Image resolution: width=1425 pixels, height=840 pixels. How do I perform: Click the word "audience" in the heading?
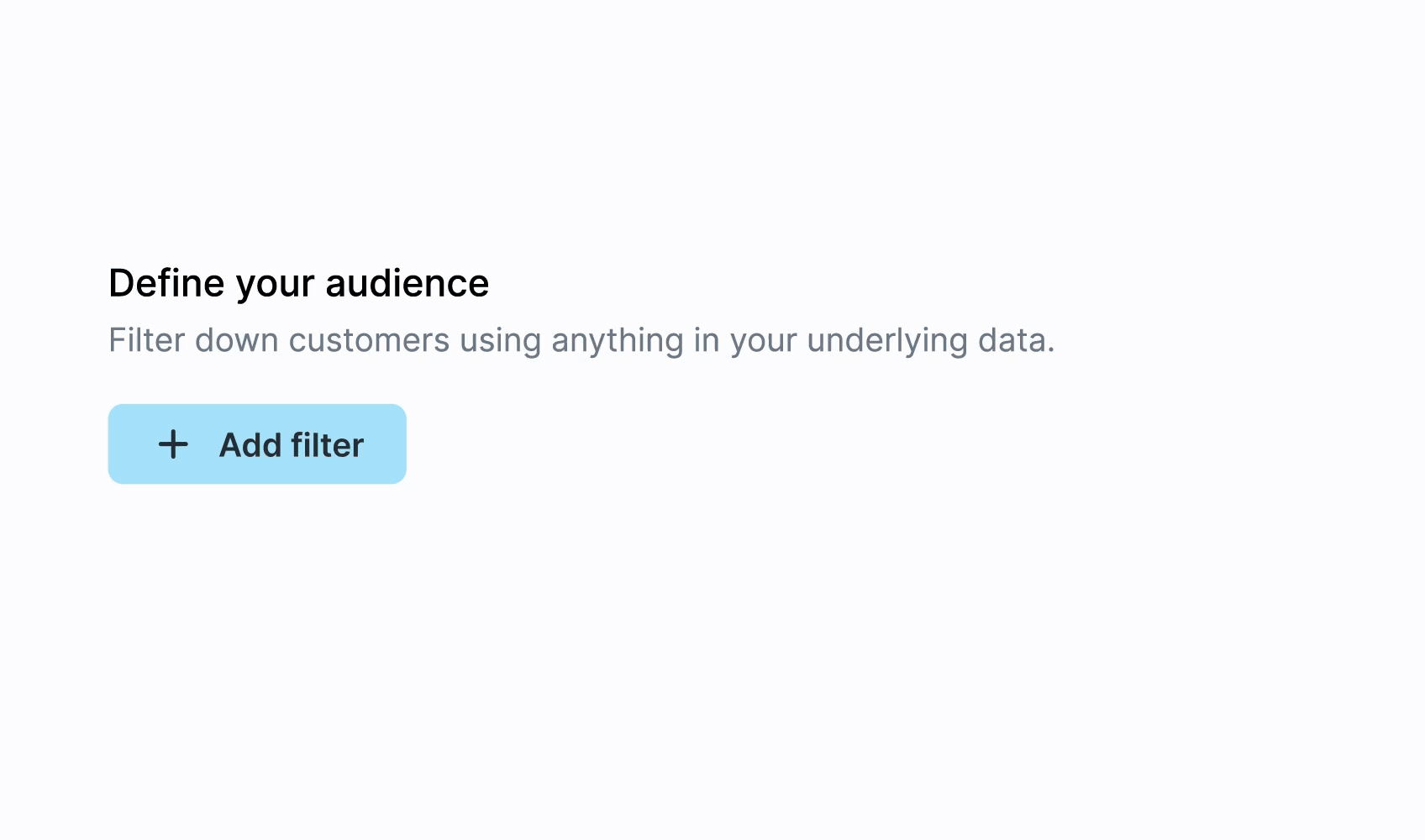(x=407, y=283)
